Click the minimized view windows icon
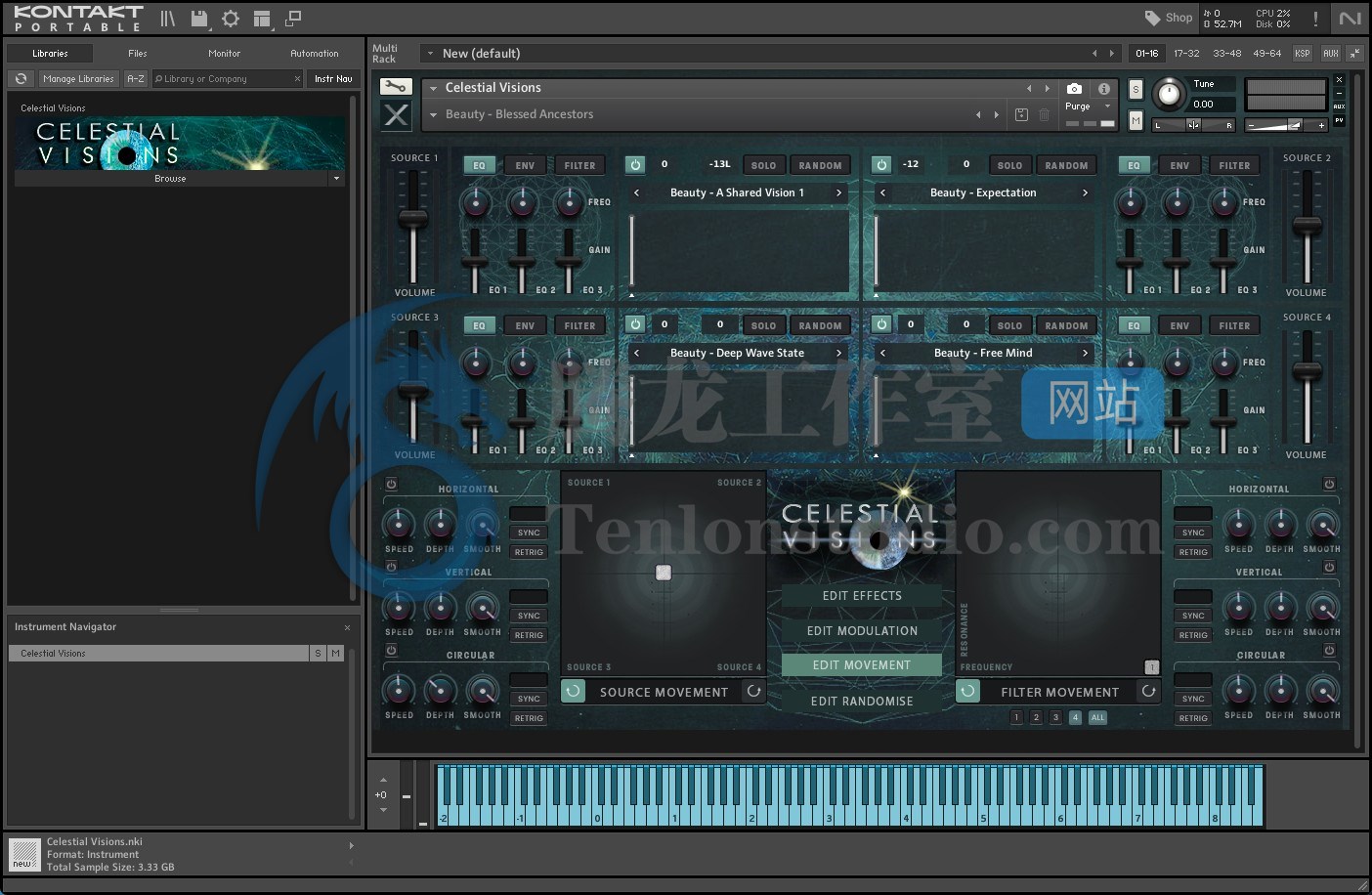This screenshot has height=895, width=1372. pyautogui.click(x=293, y=18)
